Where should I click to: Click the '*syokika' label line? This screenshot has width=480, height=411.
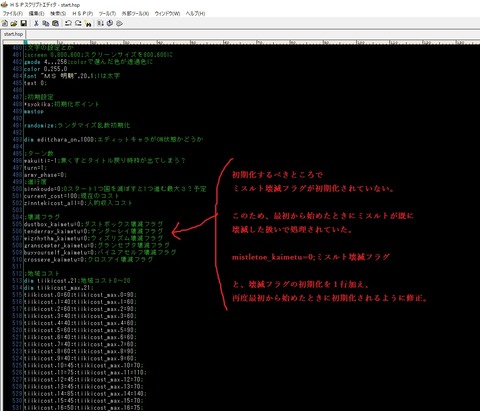tap(62, 104)
